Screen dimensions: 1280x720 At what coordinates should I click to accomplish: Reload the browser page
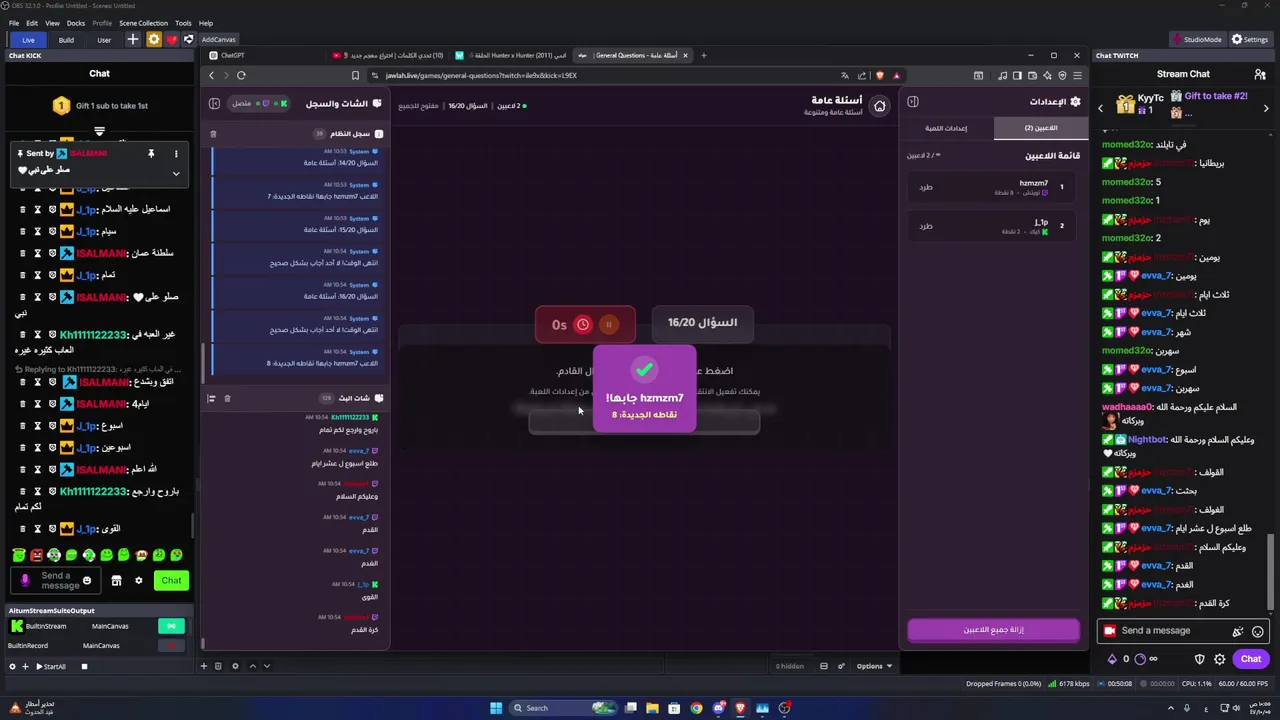(241, 75)
